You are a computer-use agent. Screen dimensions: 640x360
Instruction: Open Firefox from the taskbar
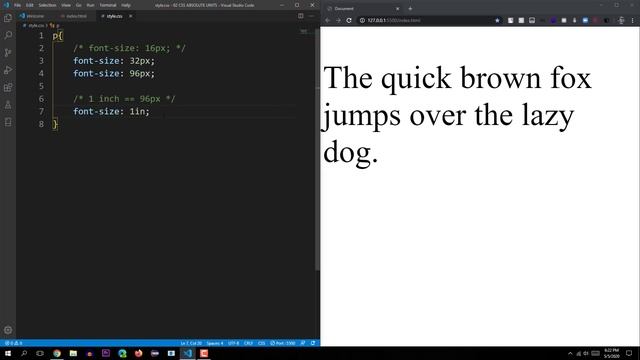[138, 353]
